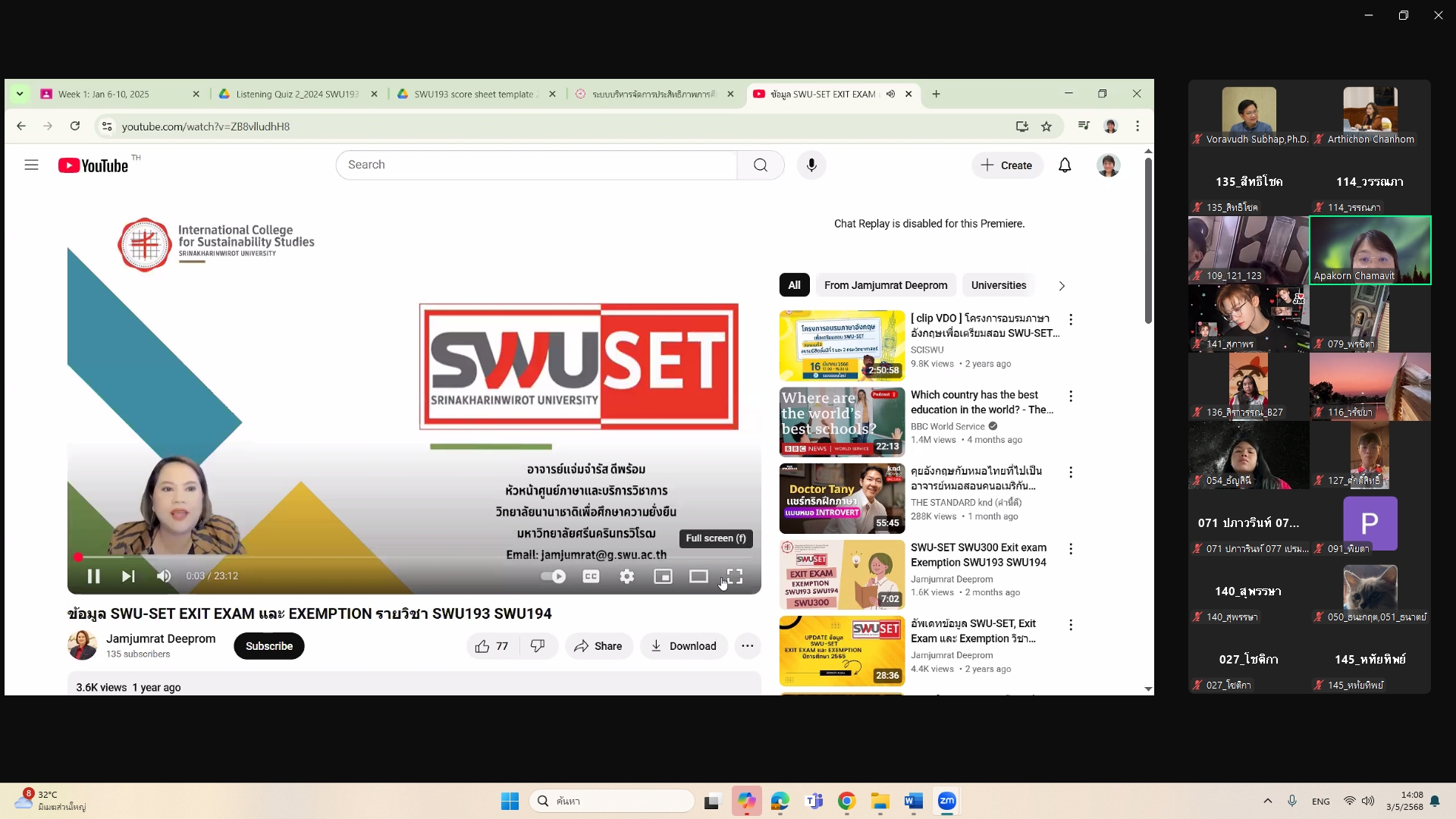This screenshot has width=1456, height=819.
Task: Install app icon in address bar
Action: coord(1022,127)
